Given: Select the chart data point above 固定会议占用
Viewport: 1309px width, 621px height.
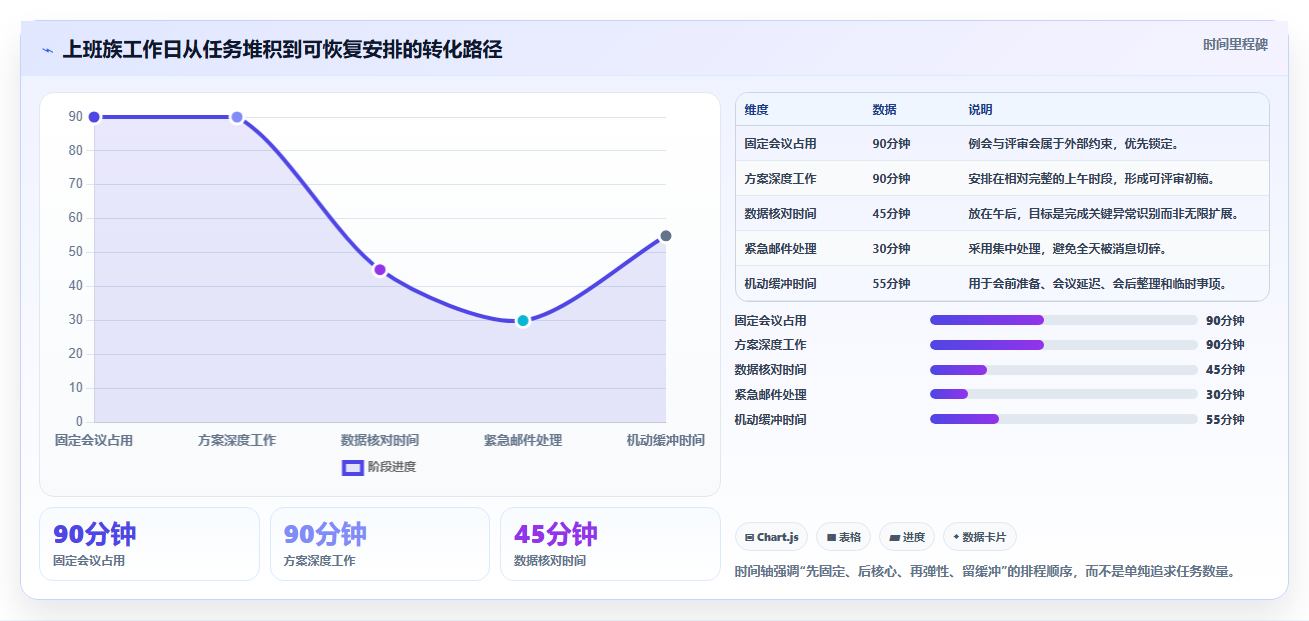Looking at the screenshot, I should click(x=94, y=117).
